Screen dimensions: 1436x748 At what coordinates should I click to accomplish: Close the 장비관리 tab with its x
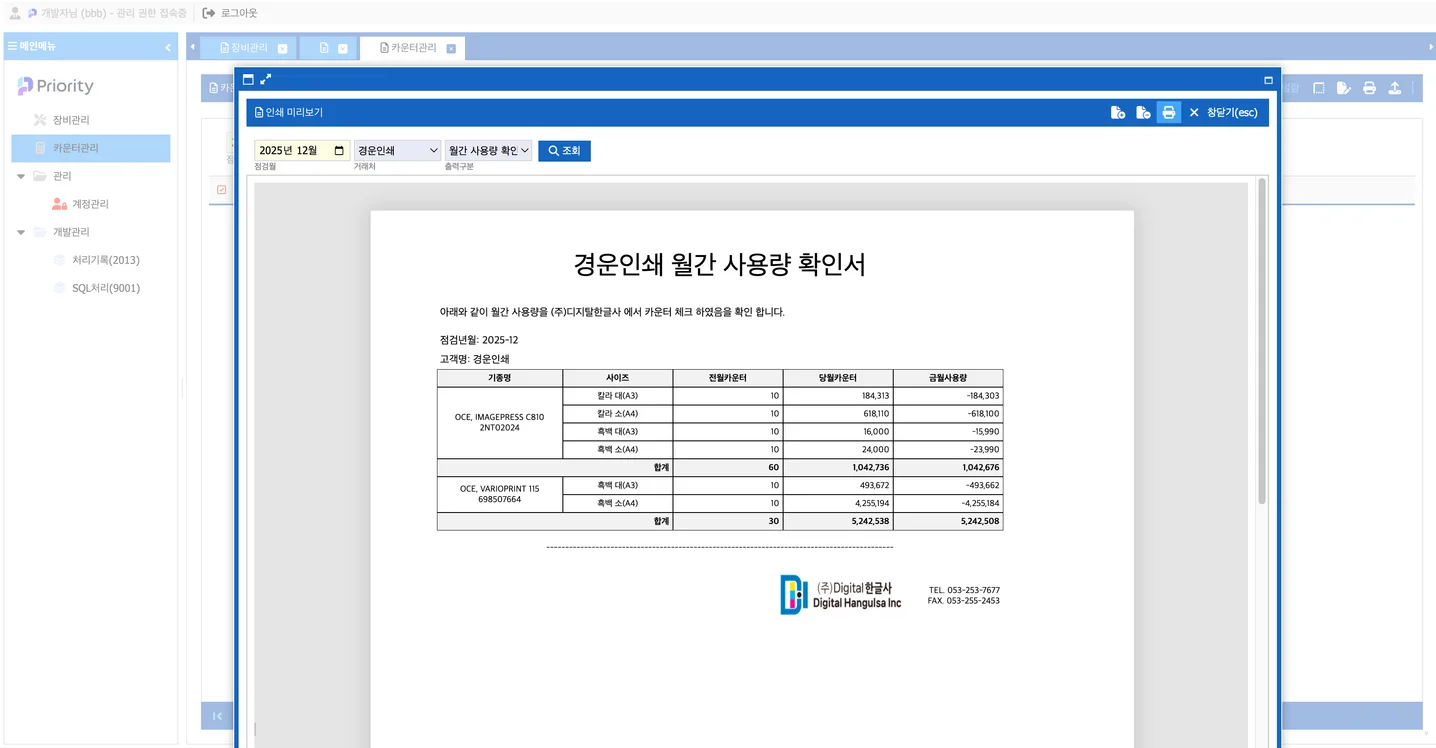click(x=283, y=48)
